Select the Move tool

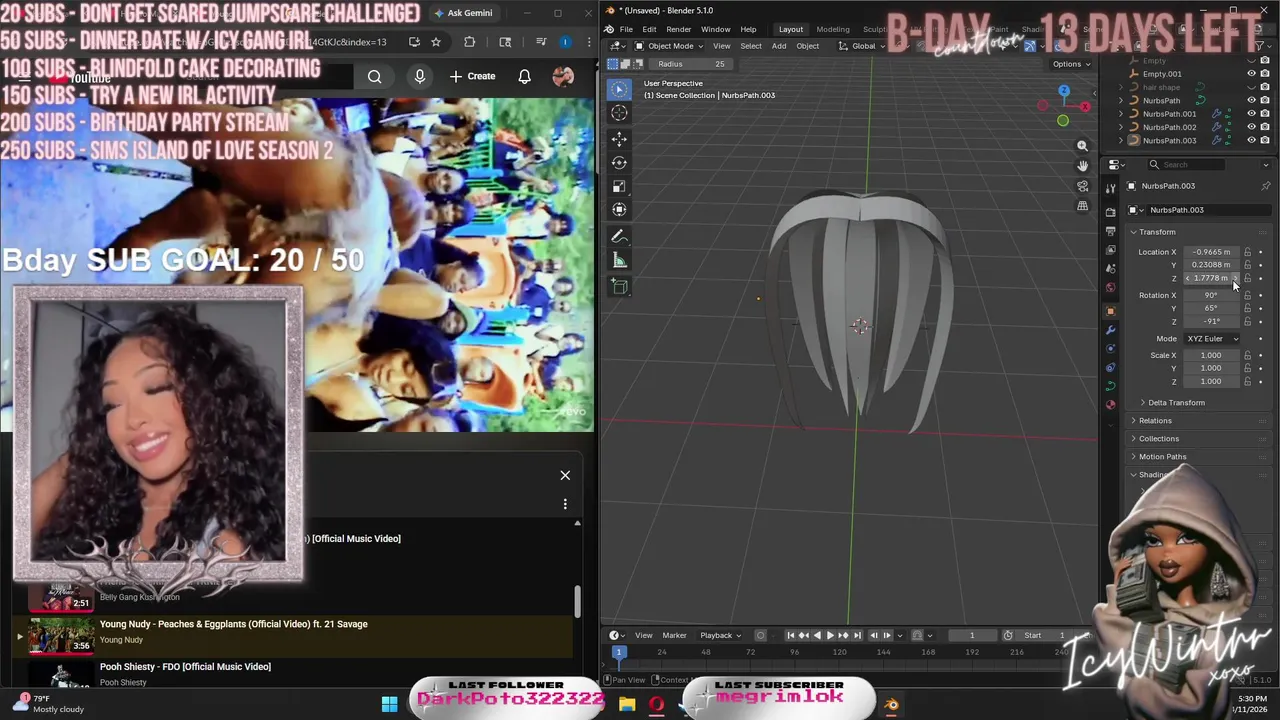pyautogui.click(x=619, y=139)
